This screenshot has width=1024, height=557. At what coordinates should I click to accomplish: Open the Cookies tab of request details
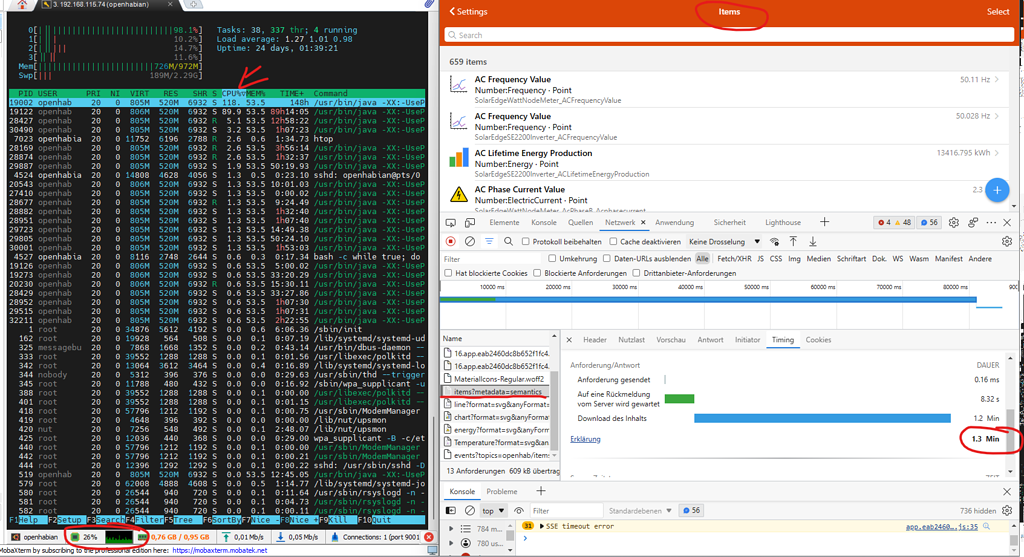tap(818, 340)
